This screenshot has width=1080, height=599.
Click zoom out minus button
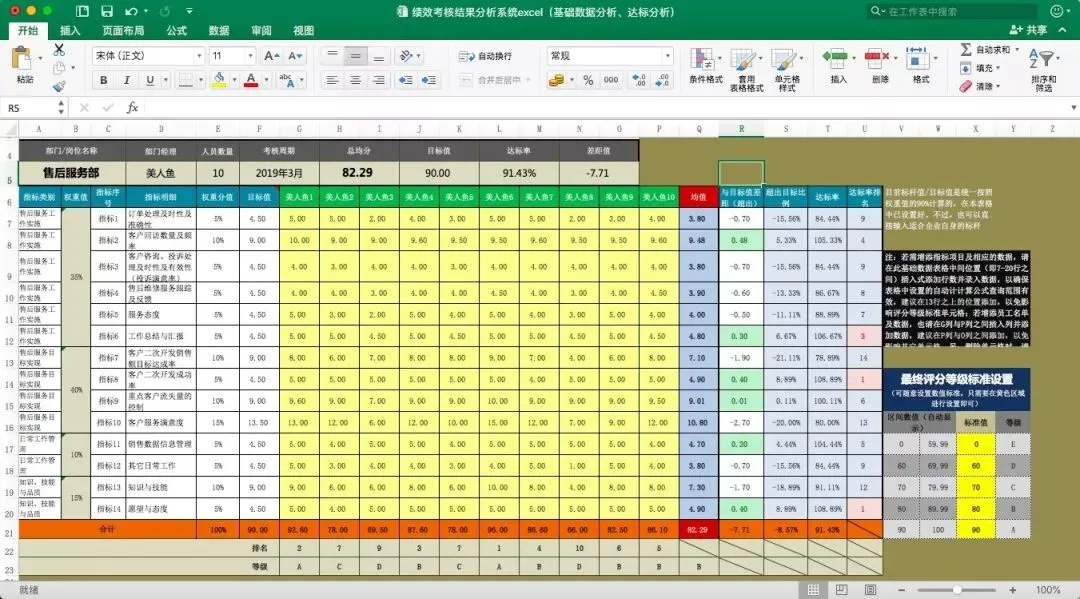[901, 590]
